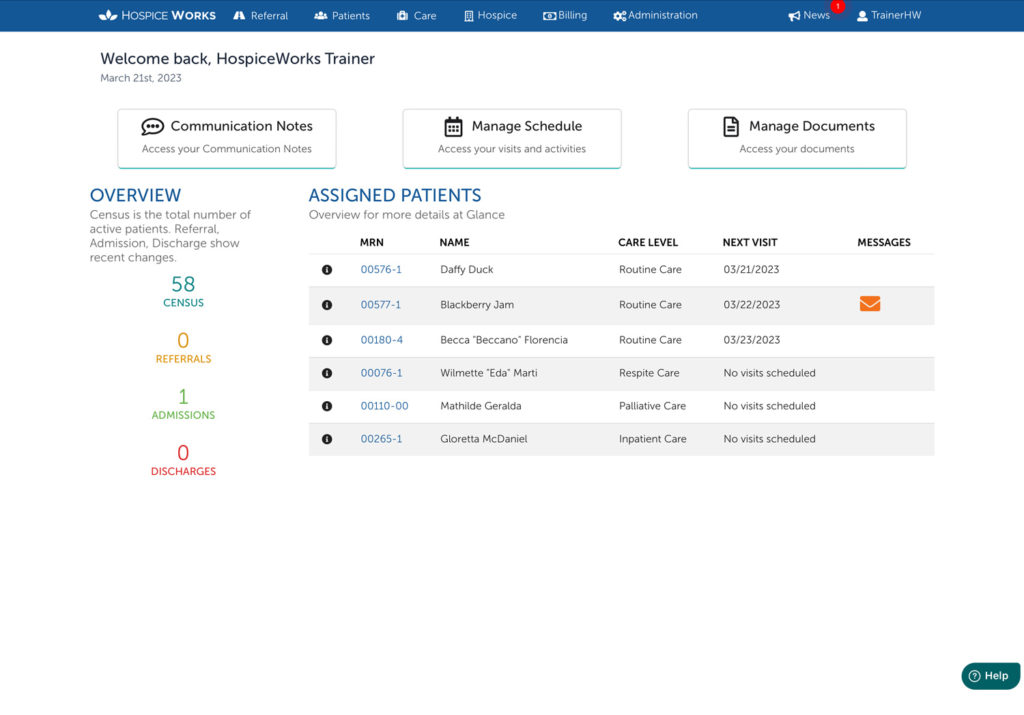Click the info icon for Wilmette "Eda" Marti
Screen dimensions: 1024x715
[327, 373]
